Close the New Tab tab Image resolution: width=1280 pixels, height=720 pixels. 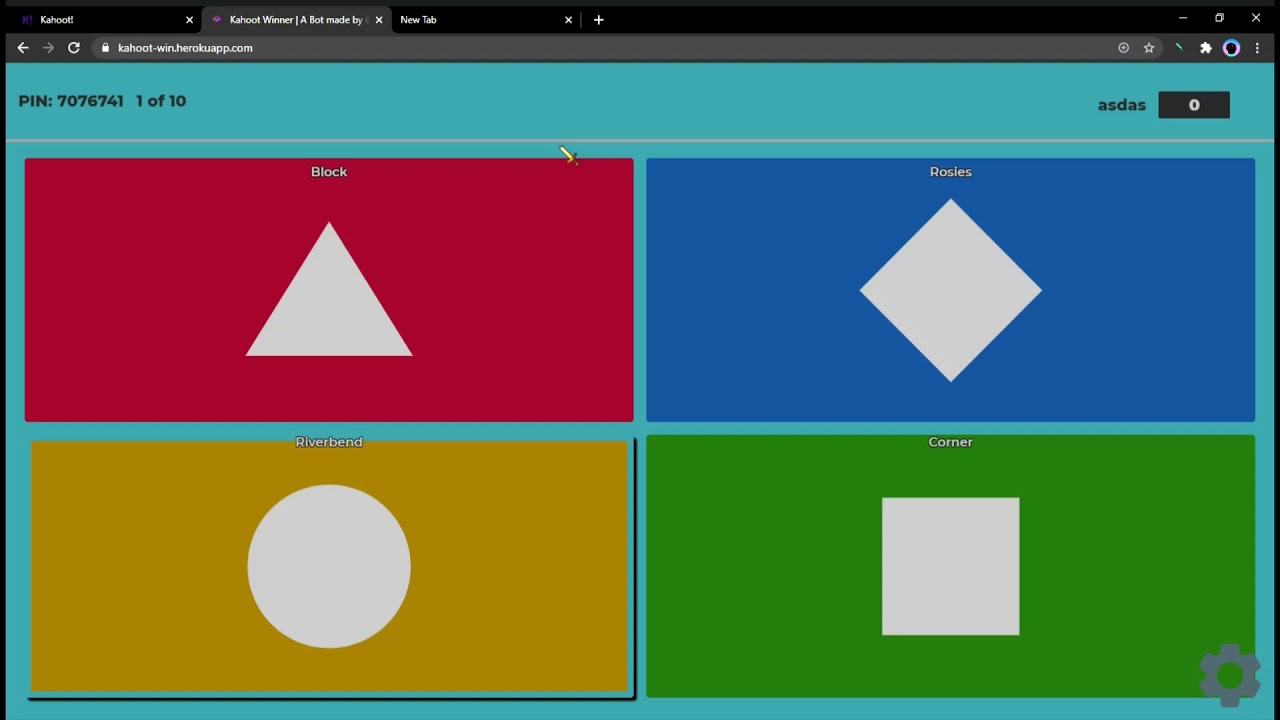pos(569,19)
